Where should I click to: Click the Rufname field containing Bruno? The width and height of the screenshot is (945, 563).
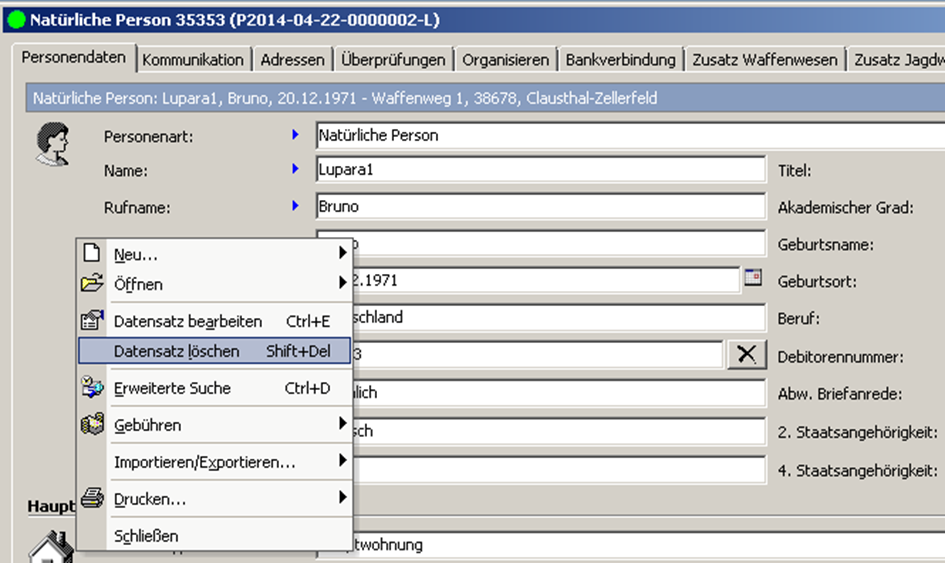[540, 207]
